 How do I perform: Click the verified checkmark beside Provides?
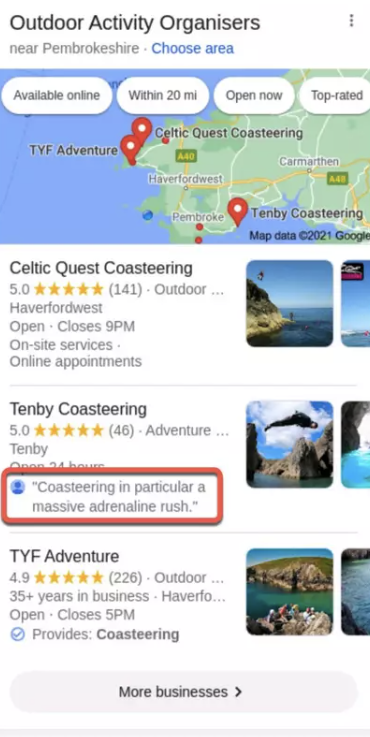click(17, 635)
